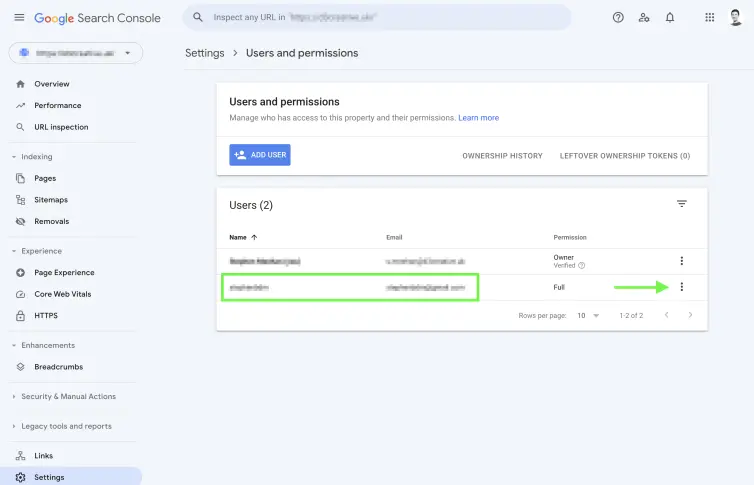Click the ADD USER button
754x485 pixels.
click(259, 155)
